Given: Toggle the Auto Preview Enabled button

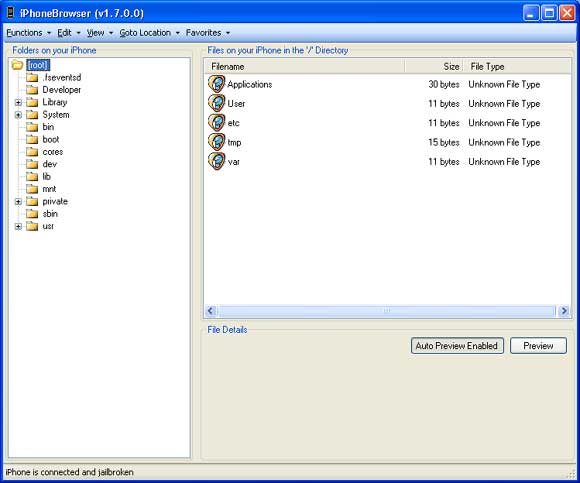Looking at the screenshot, I should pos(457,346).
